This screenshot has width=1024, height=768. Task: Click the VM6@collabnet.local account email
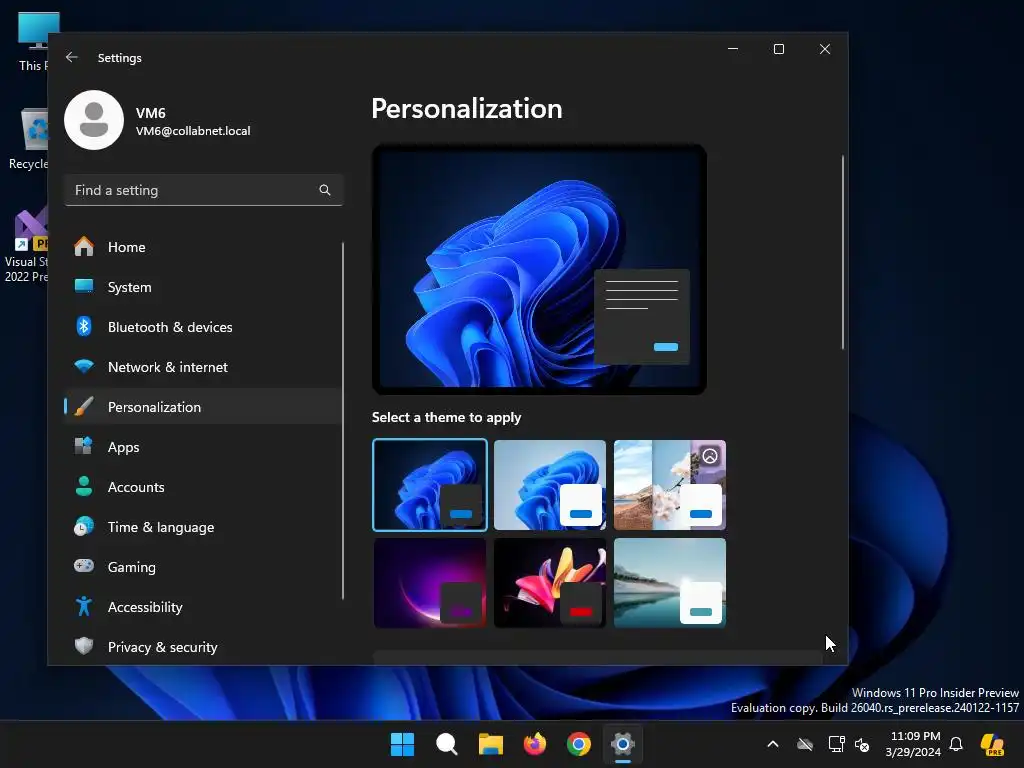point(193,131)
